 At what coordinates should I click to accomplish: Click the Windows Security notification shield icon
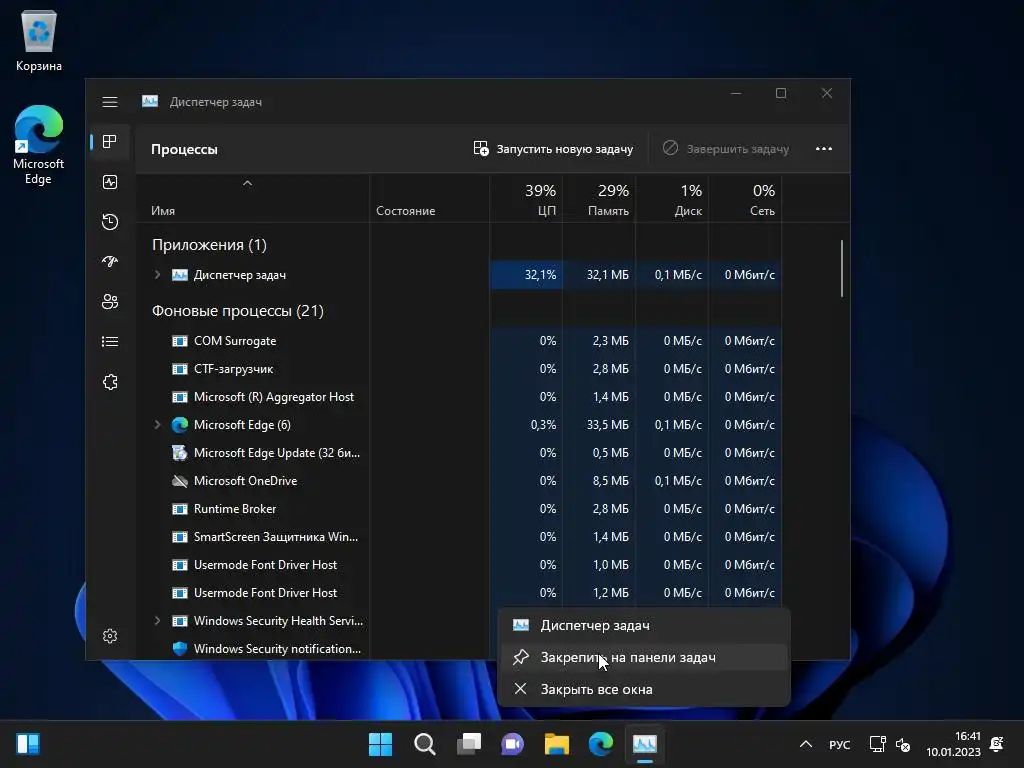[x=180, y=648]
